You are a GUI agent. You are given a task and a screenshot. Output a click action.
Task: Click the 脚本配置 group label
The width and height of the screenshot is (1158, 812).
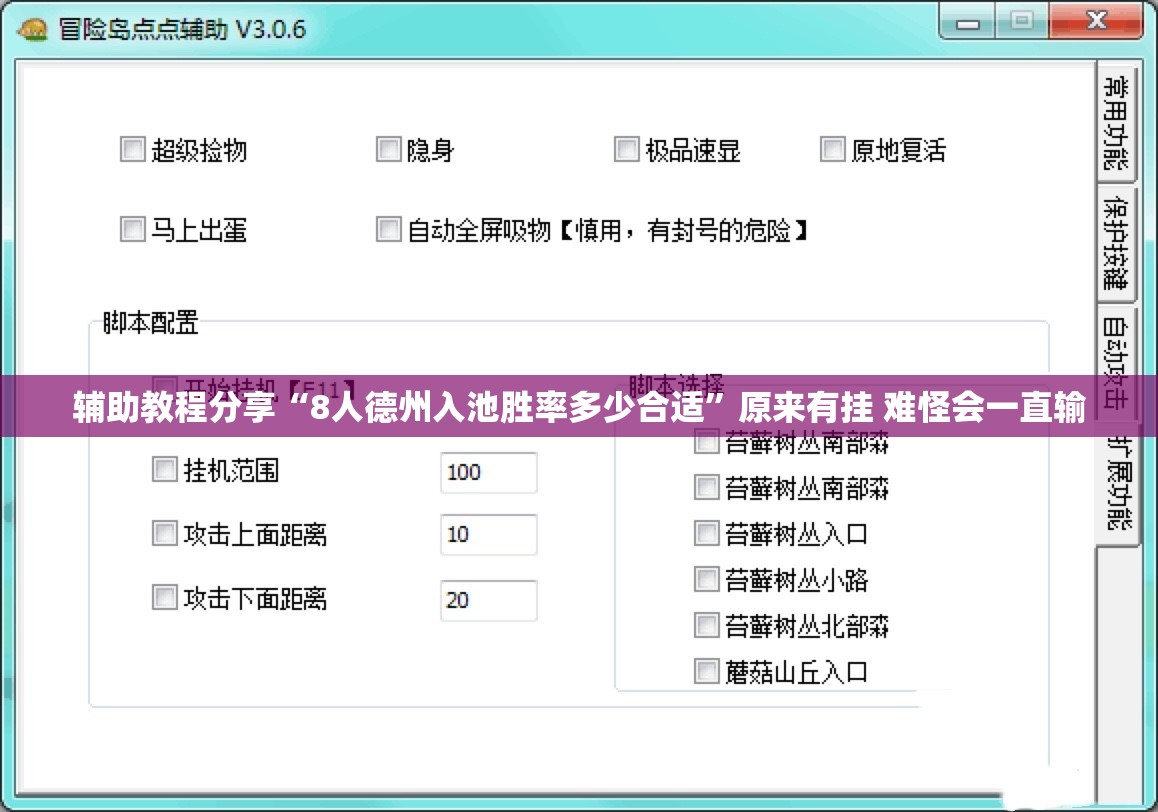pyautogui.click(x=151, y=323)
